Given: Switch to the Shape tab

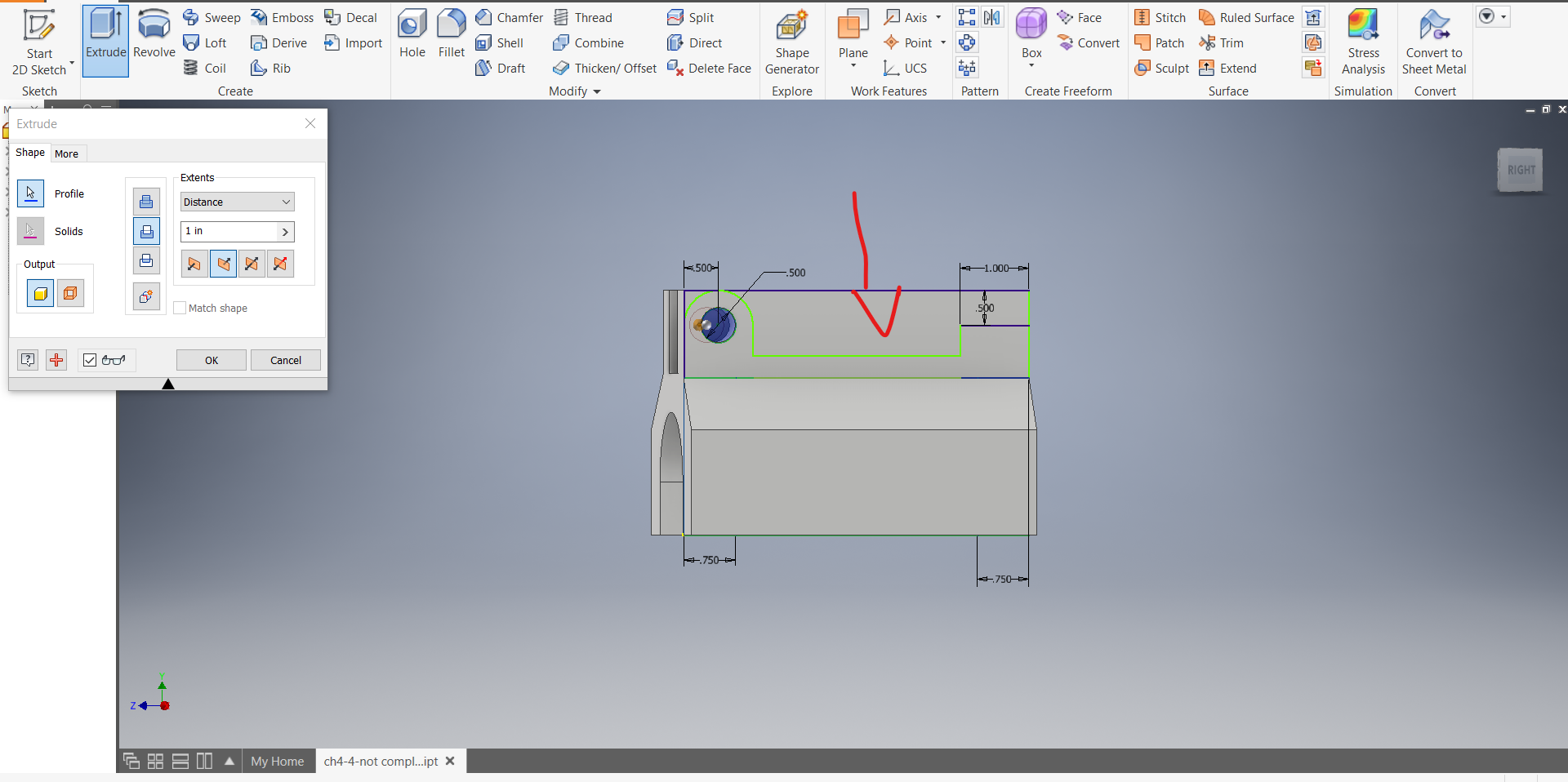Looking at the screenshot, I should 30,153.
